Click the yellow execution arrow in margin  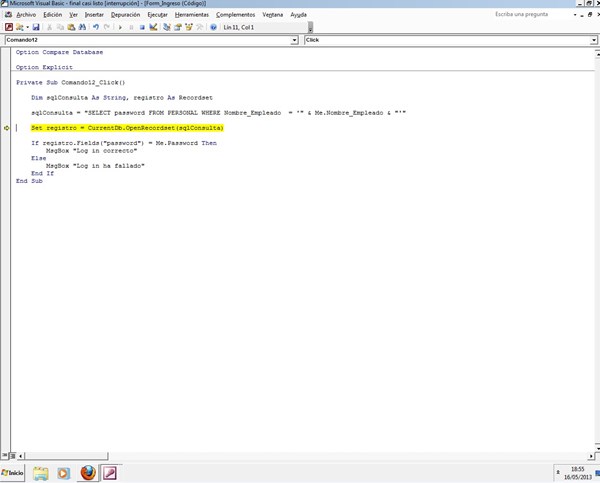click(6, 128)
